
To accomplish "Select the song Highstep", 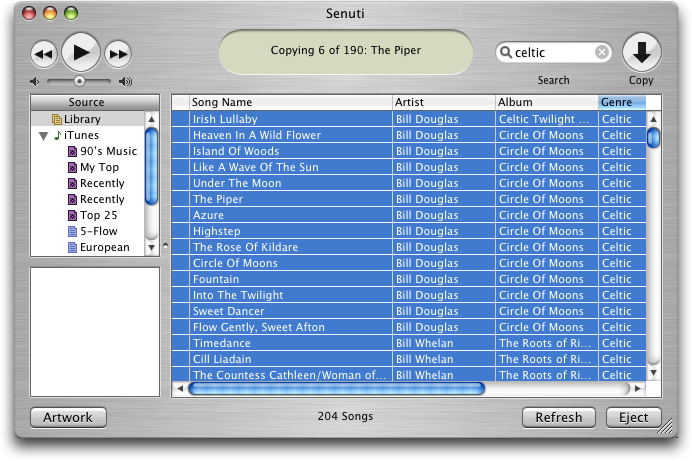I will (x=217, y=231).
